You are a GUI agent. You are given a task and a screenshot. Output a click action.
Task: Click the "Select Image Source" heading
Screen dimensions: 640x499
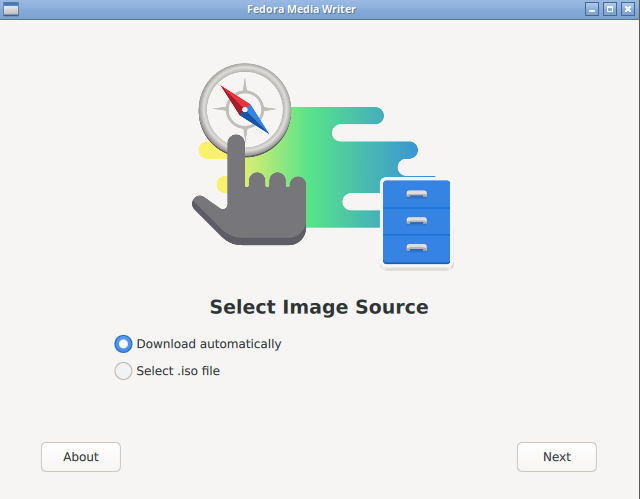pos(319,307)
